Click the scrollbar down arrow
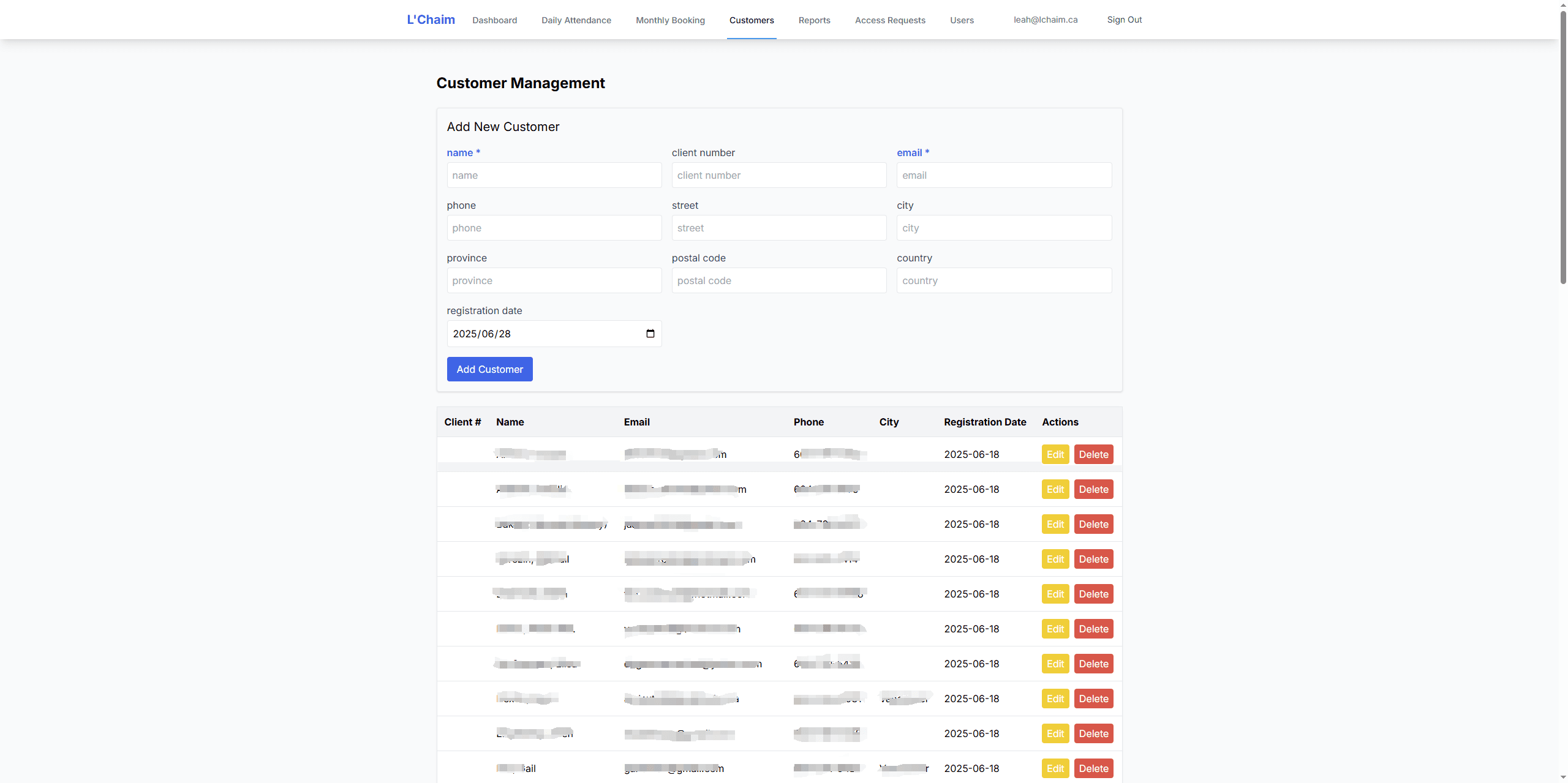This screenshot has height=783, width=1568. [x=1562, y=777]
